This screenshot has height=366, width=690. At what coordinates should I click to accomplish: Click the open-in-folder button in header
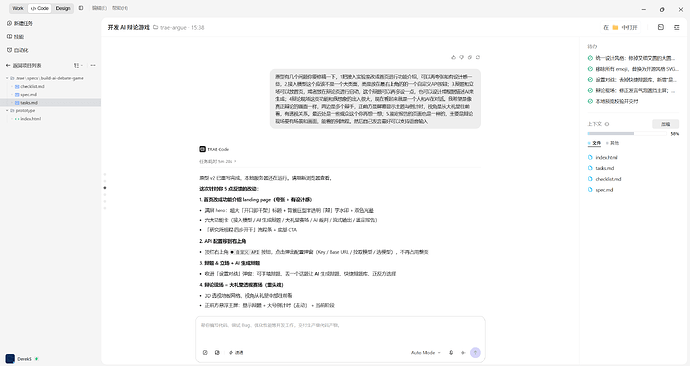point(620,27)
